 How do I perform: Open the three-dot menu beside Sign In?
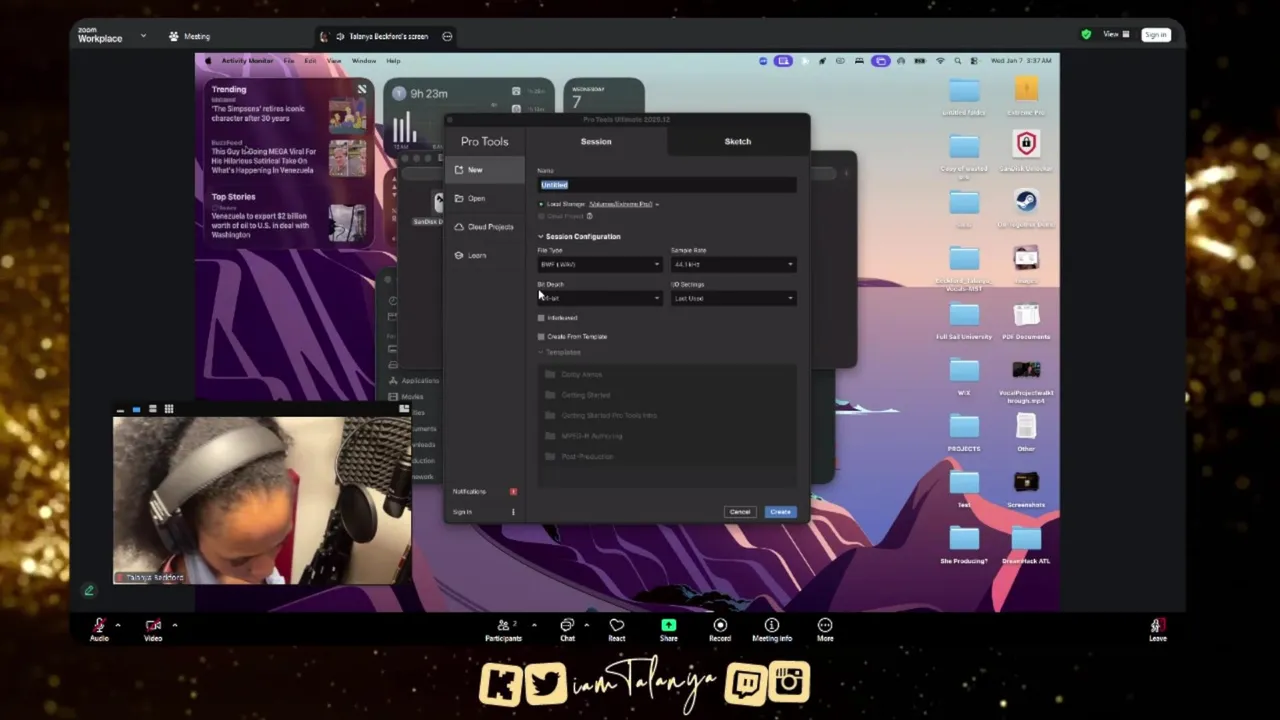tap(513, 512)
